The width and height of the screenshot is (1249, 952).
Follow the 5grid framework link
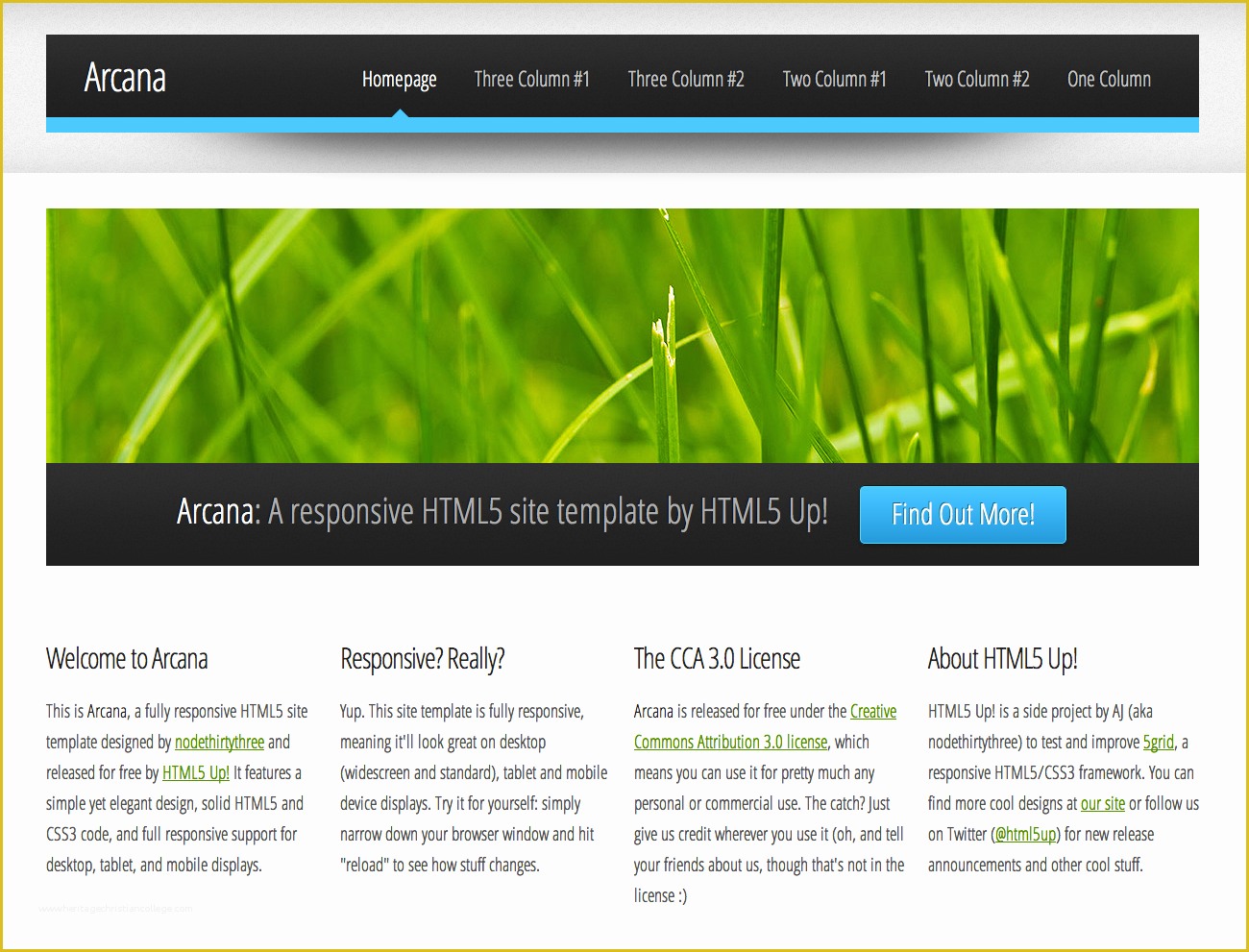(x=1157, y=742)
